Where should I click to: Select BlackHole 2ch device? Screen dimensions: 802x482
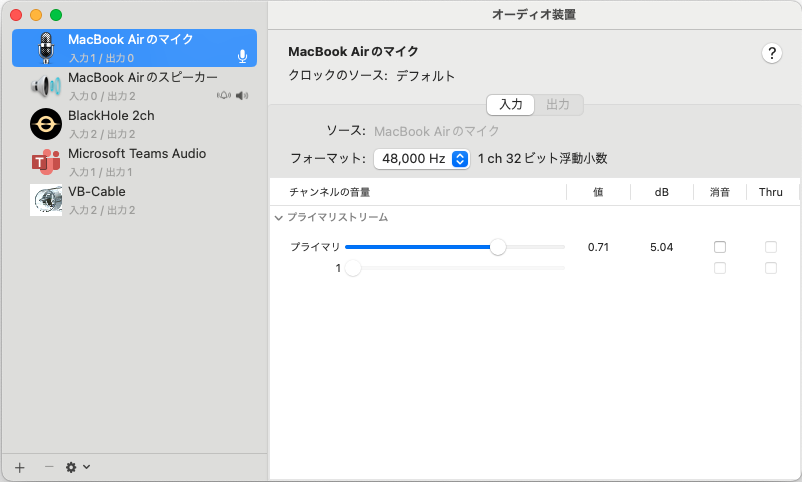[x=135, y=124]
